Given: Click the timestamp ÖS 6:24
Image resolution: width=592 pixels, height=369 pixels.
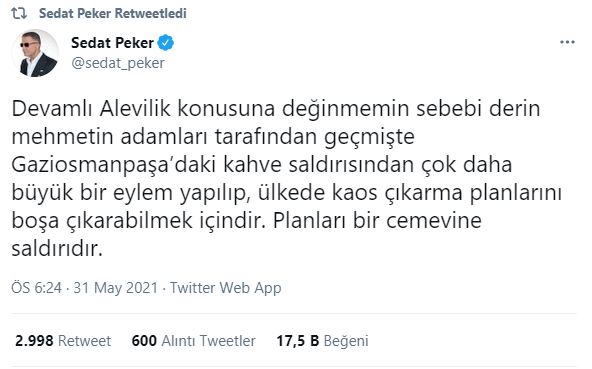Looking at the screenshot, I should tap(36, 288).
